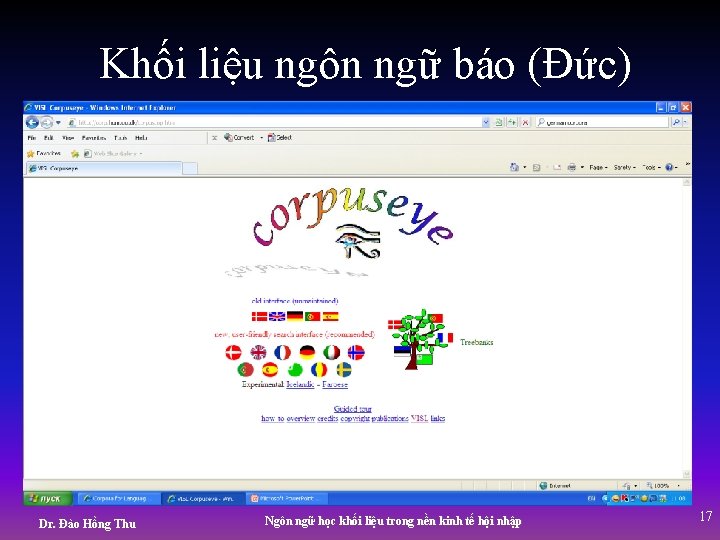Click the browser Back arrow button

pyautogui.click(x=32, y=123)
